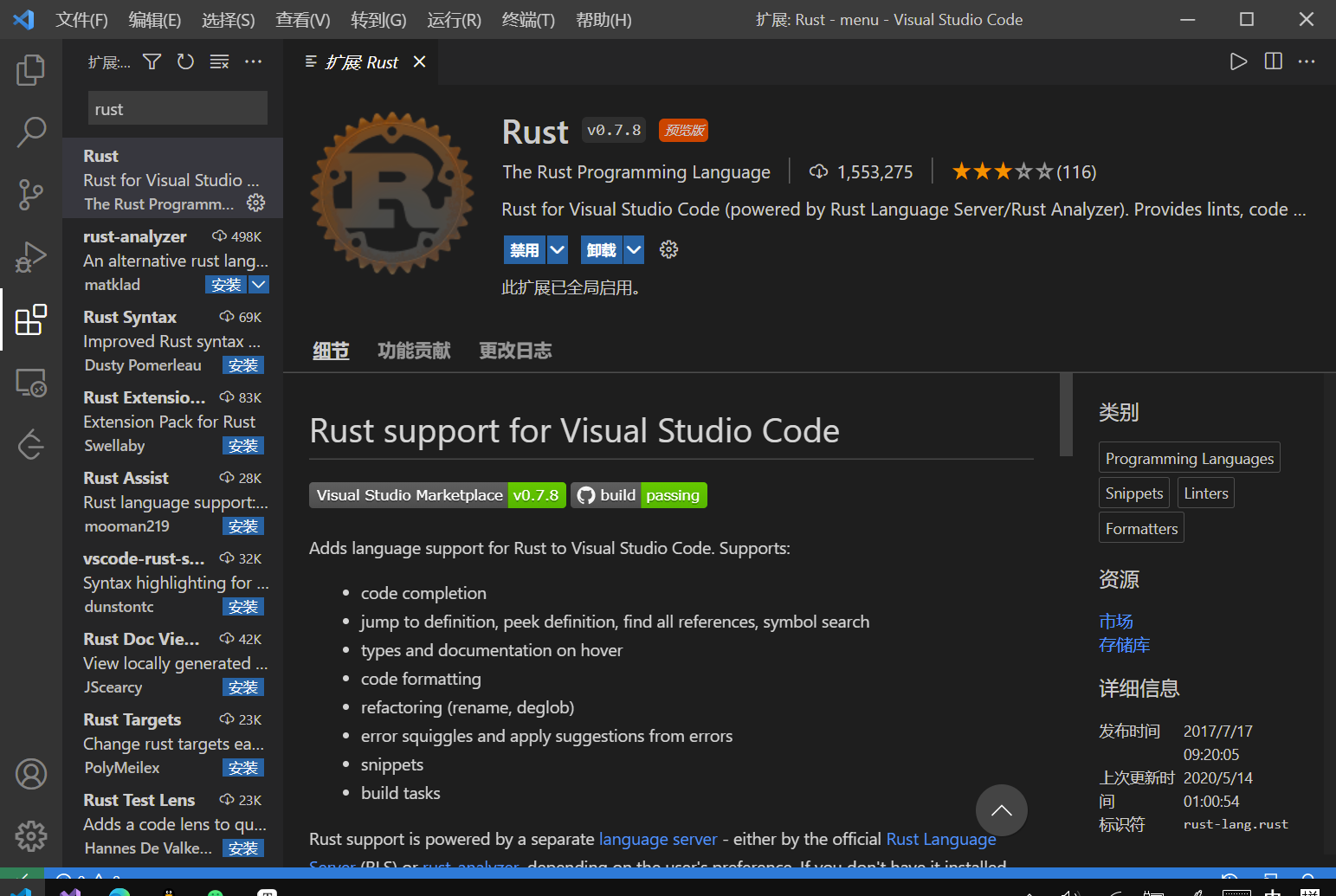The image size is (1336, 896).
Task: Expand the rust-analyzer 安装 dropdown arrow
Action: 259,285
